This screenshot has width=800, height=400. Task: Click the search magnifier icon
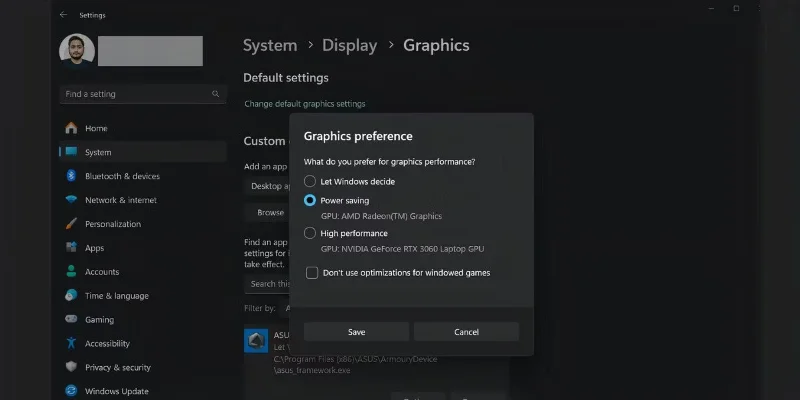[215, 94]
